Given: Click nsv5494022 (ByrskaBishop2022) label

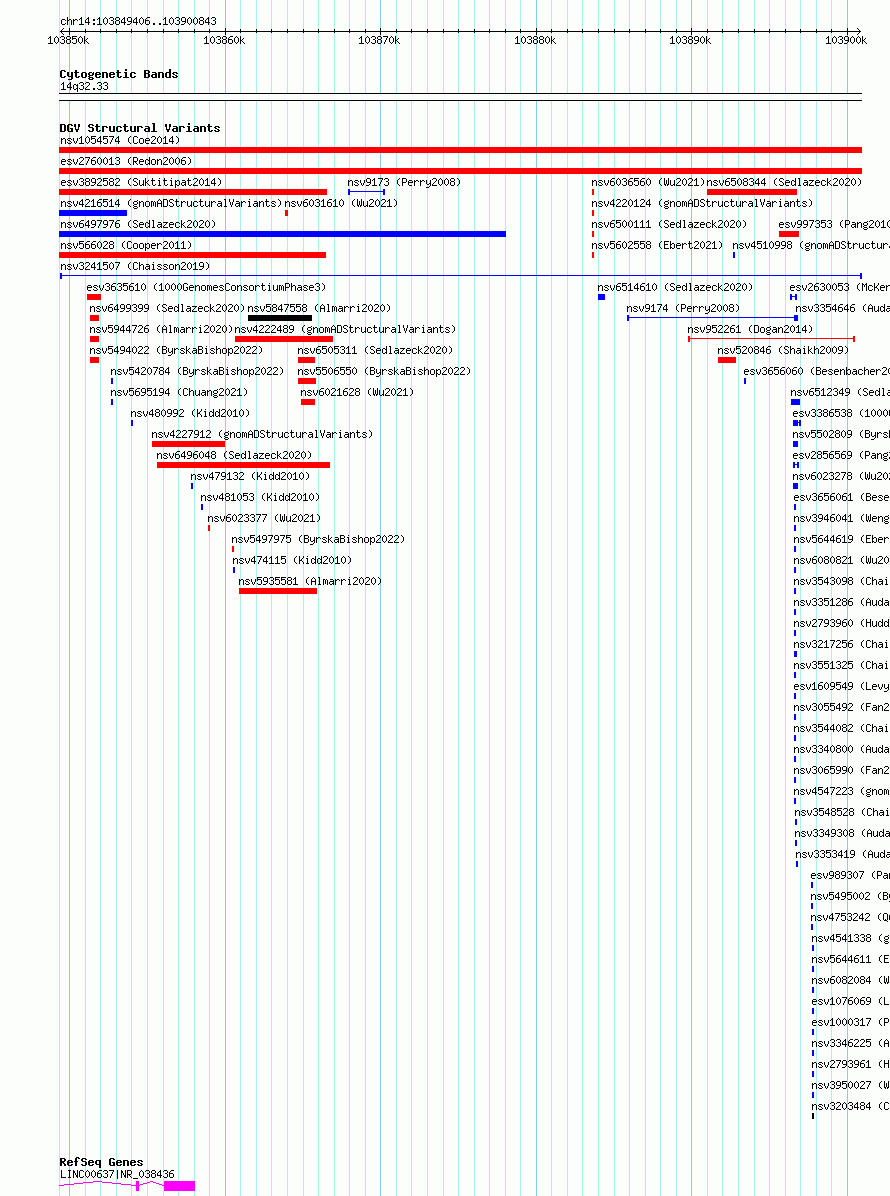Looking at the screenshot, I should click(176, 350).
